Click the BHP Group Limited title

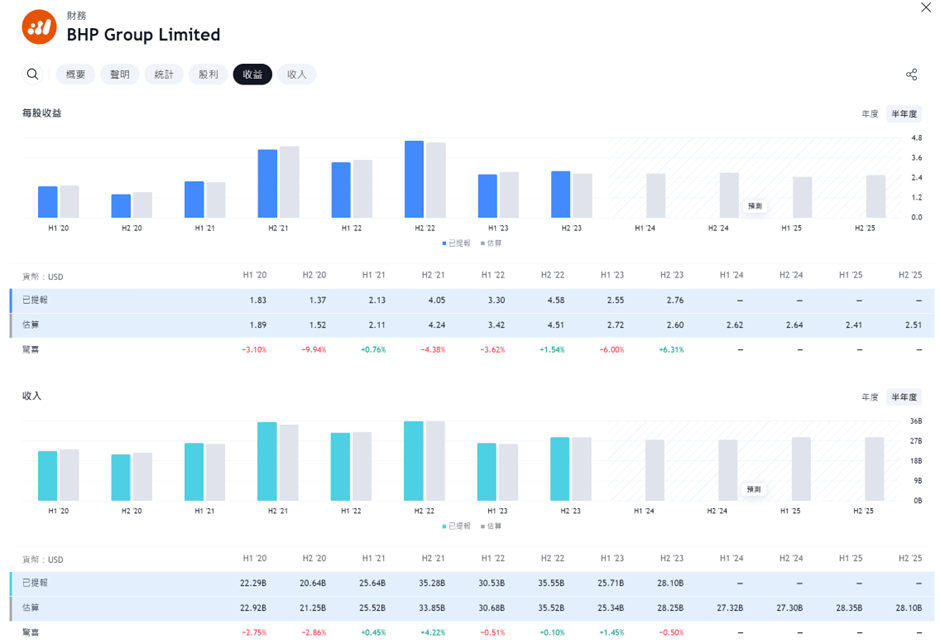(143, 35)
